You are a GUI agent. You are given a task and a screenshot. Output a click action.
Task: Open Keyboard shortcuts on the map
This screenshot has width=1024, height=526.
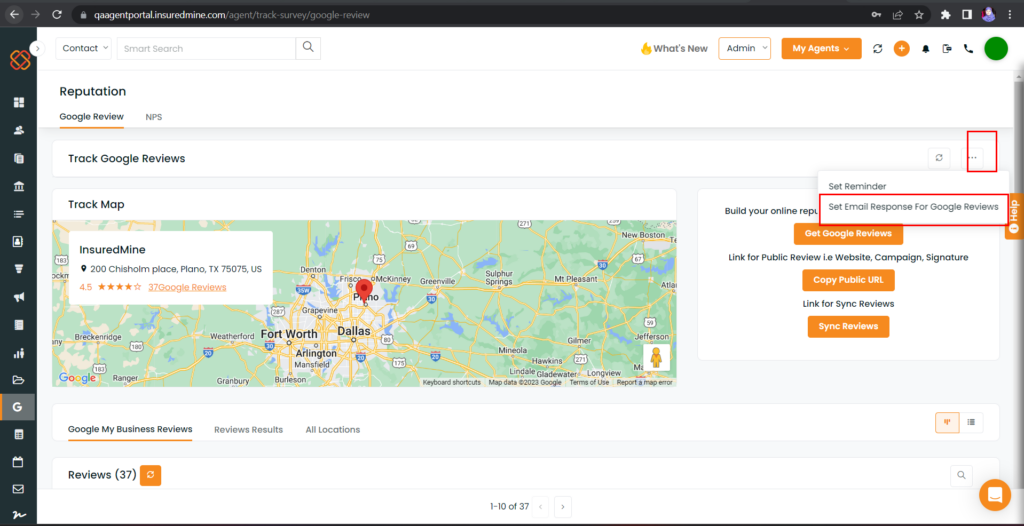[x=451, y=383]
